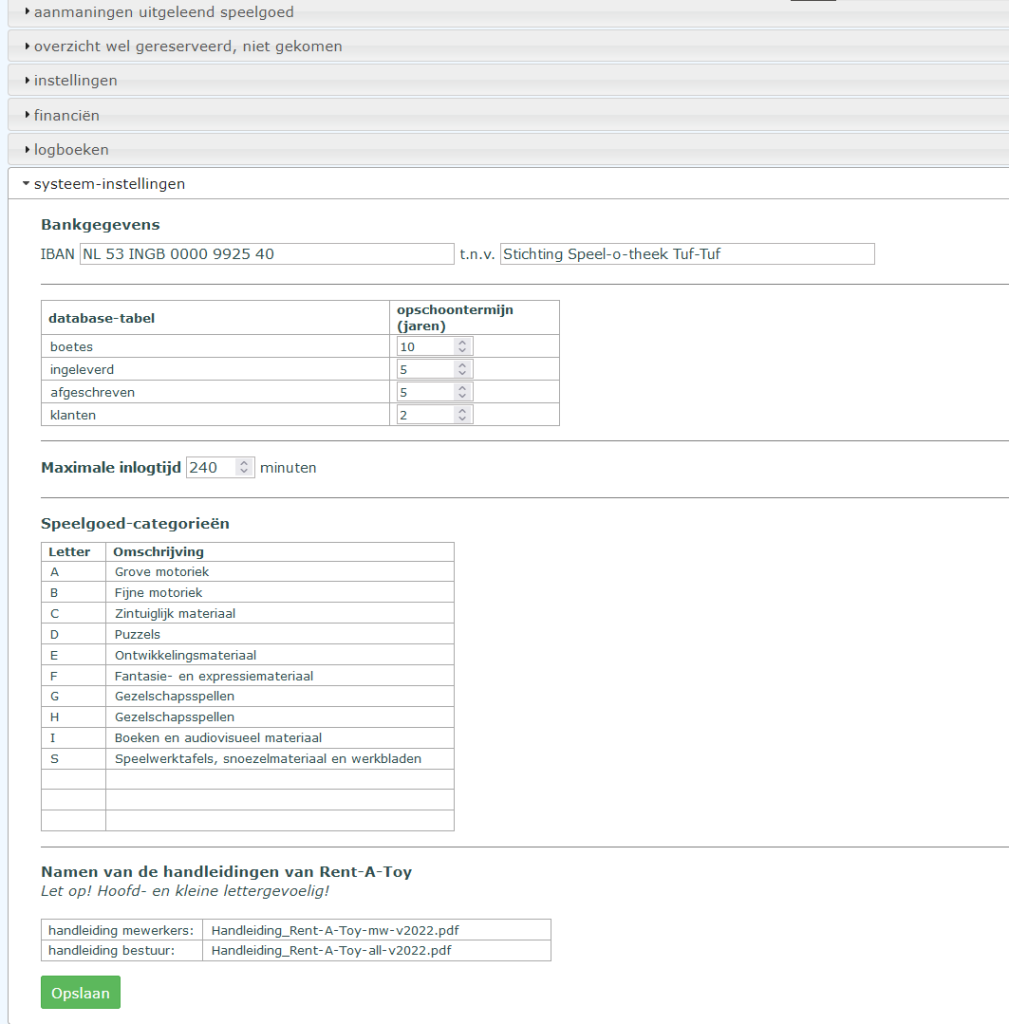Click the handleiding mewerkers filename field
Viewport: 1009px width, 1024px height.
point(377,930)
